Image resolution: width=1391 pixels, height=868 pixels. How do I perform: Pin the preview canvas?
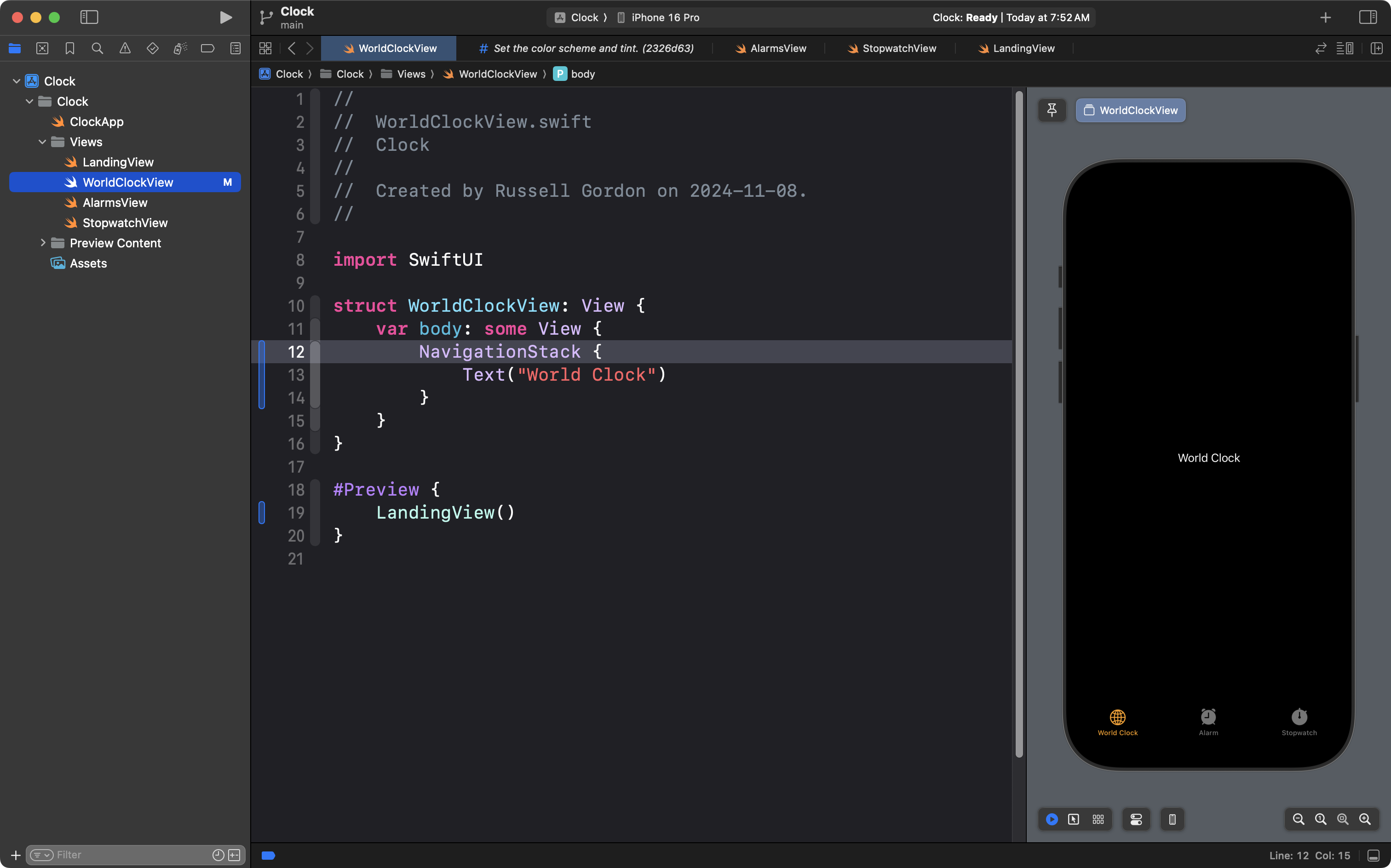(x=1052, y=110)
